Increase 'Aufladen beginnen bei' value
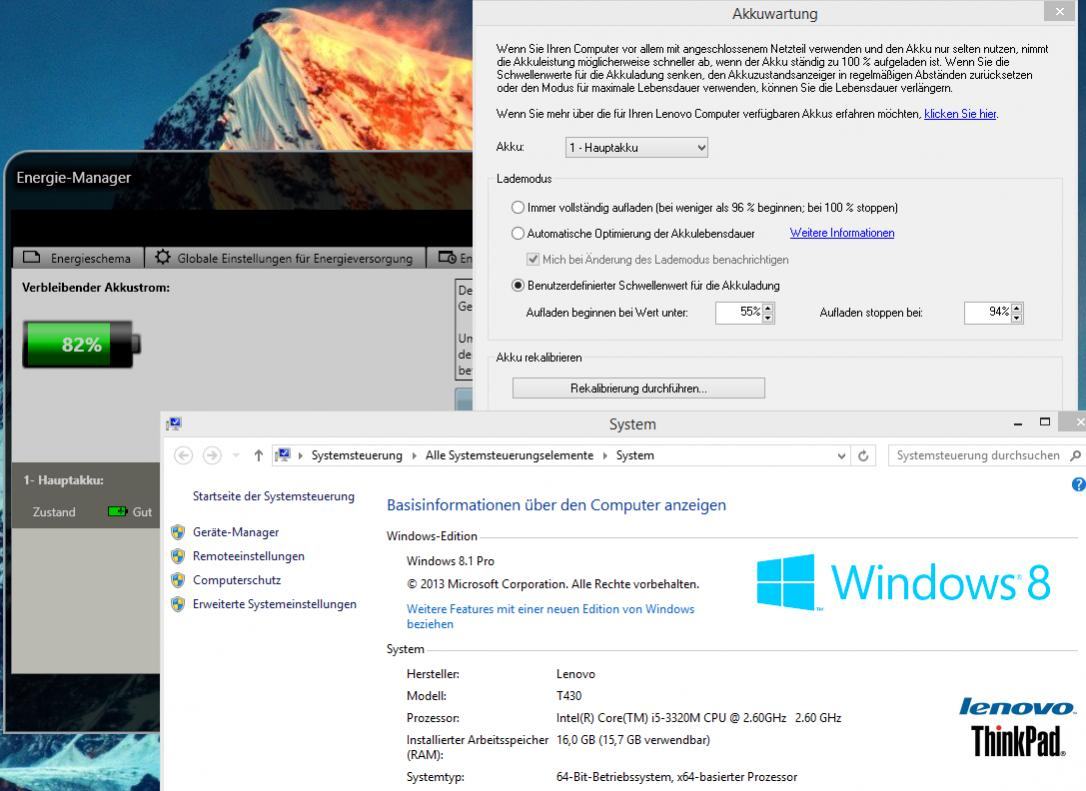This screenshot has height=791, width=1086. point(767,308)
